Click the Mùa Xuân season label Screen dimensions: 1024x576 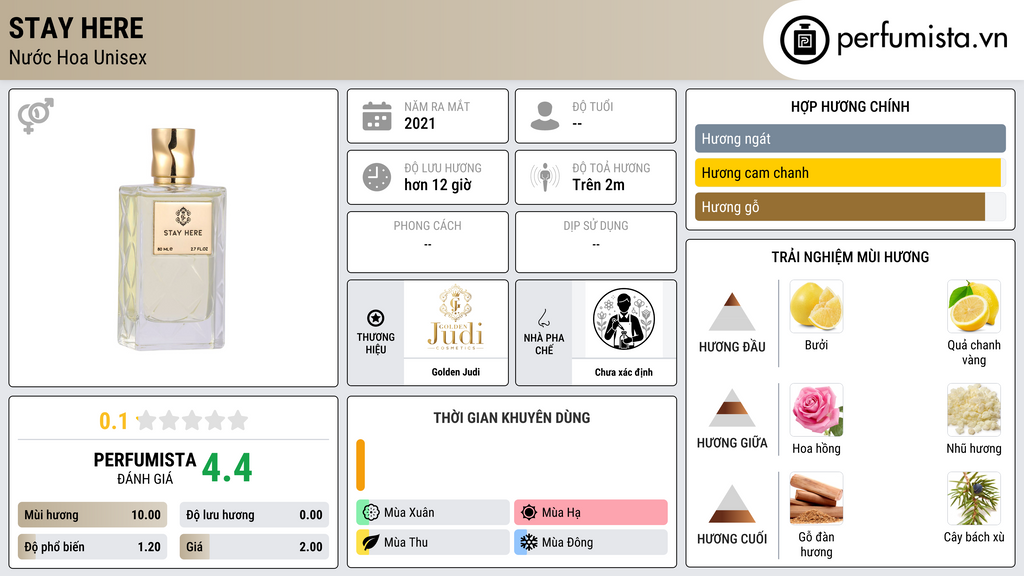pyautogui.click(x=409, y=513)
